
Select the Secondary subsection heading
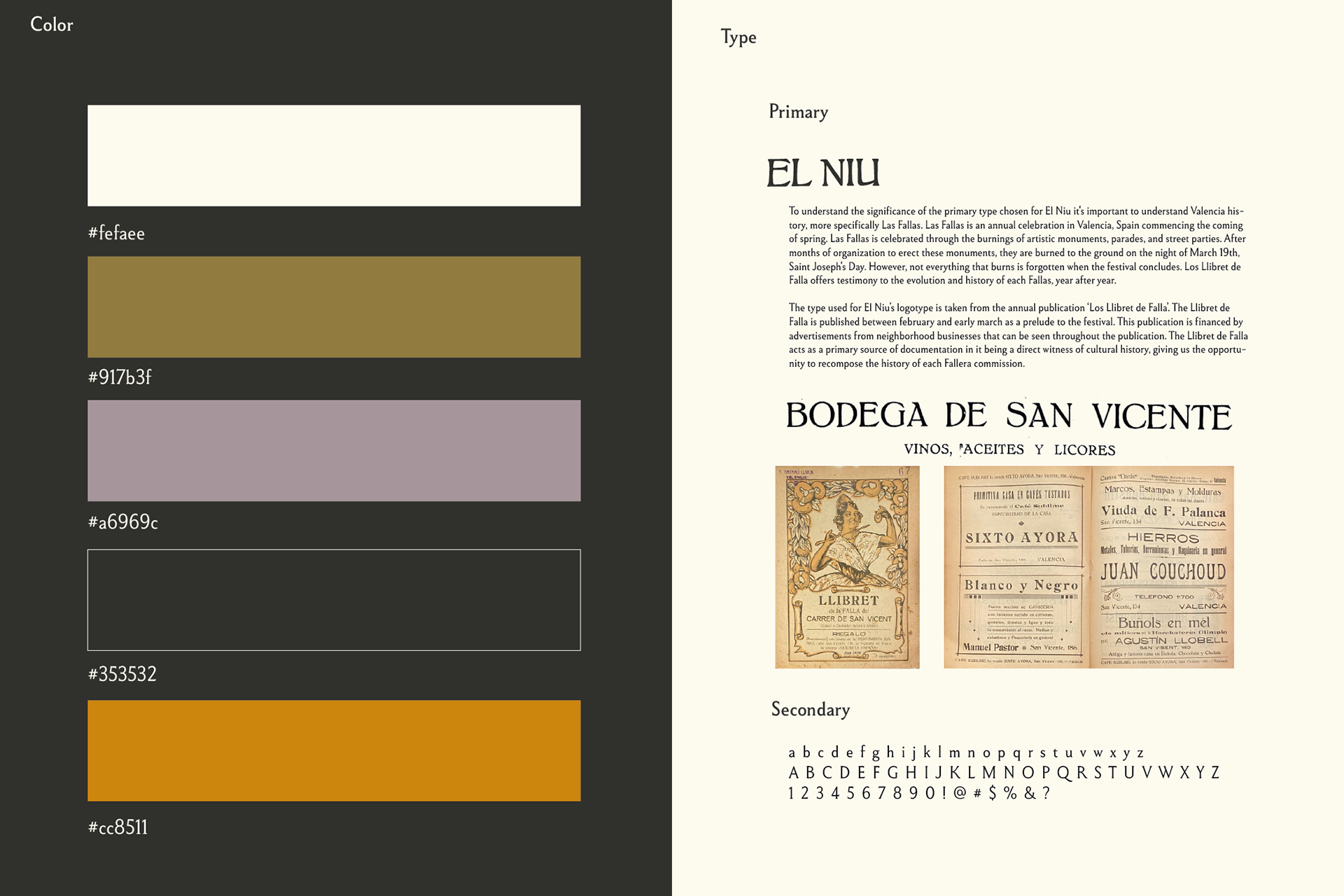(x=810, y=710)
